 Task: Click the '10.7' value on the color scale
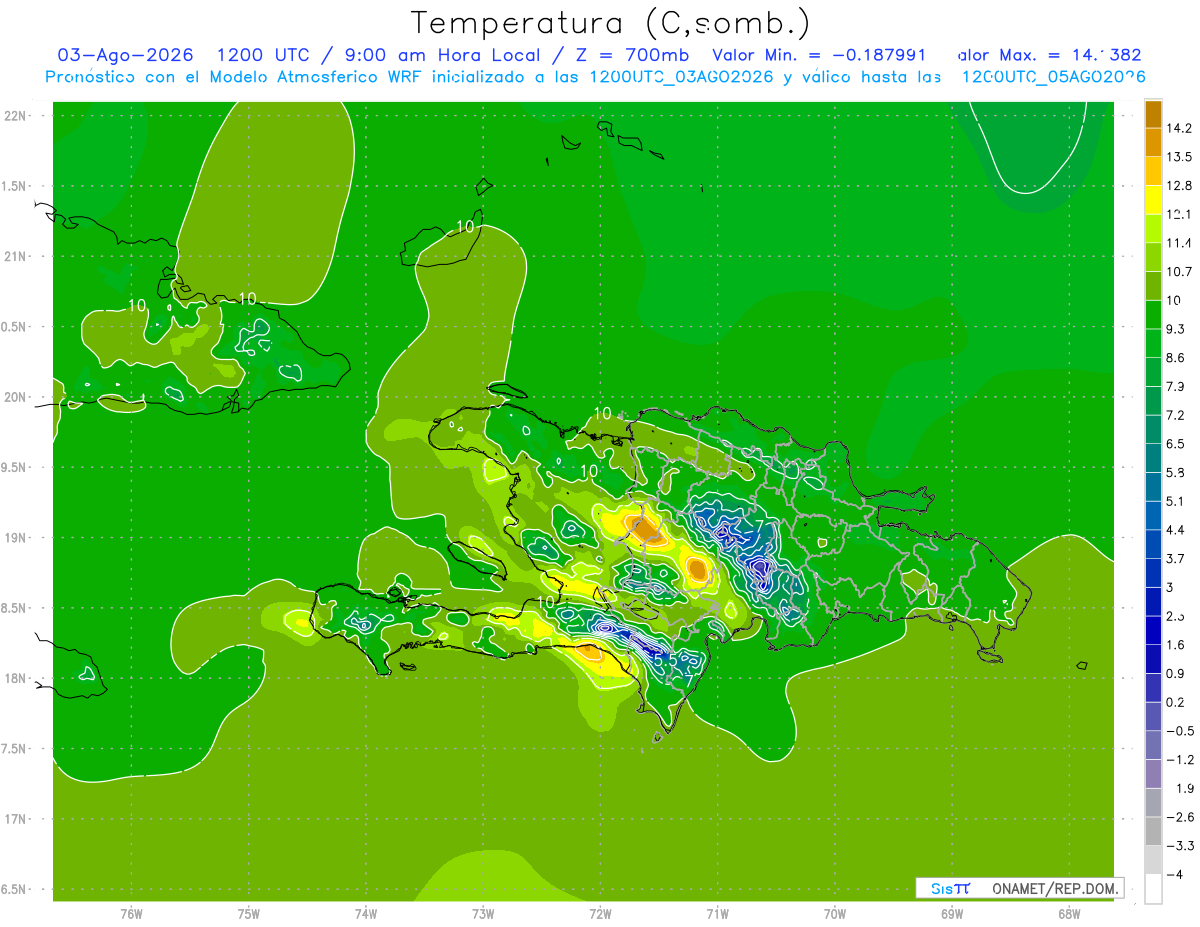click(1180, 272)
